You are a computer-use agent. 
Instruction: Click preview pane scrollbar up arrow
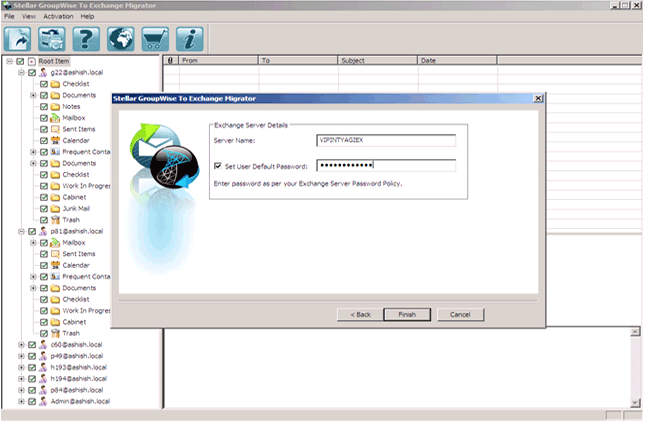pyautogui.click(x=636, y=332)
